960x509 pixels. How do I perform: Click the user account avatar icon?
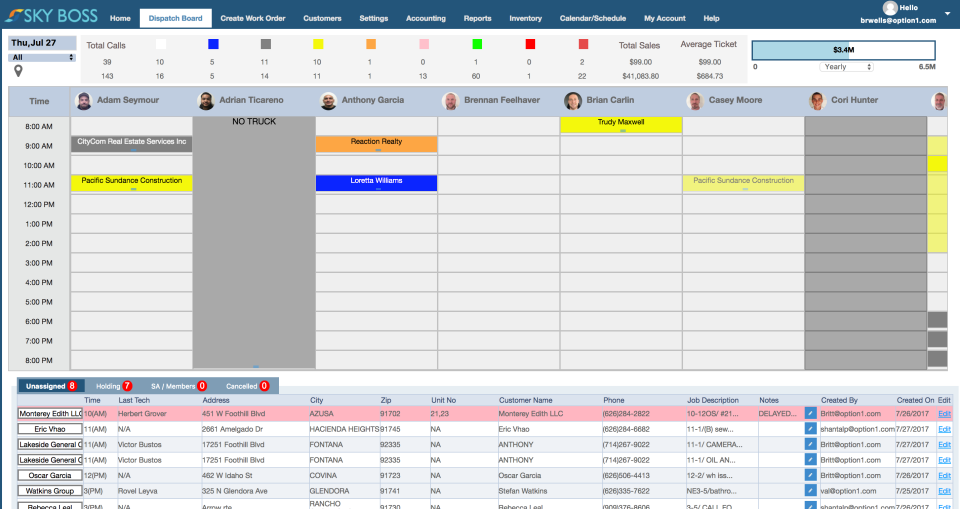[890, 8]
